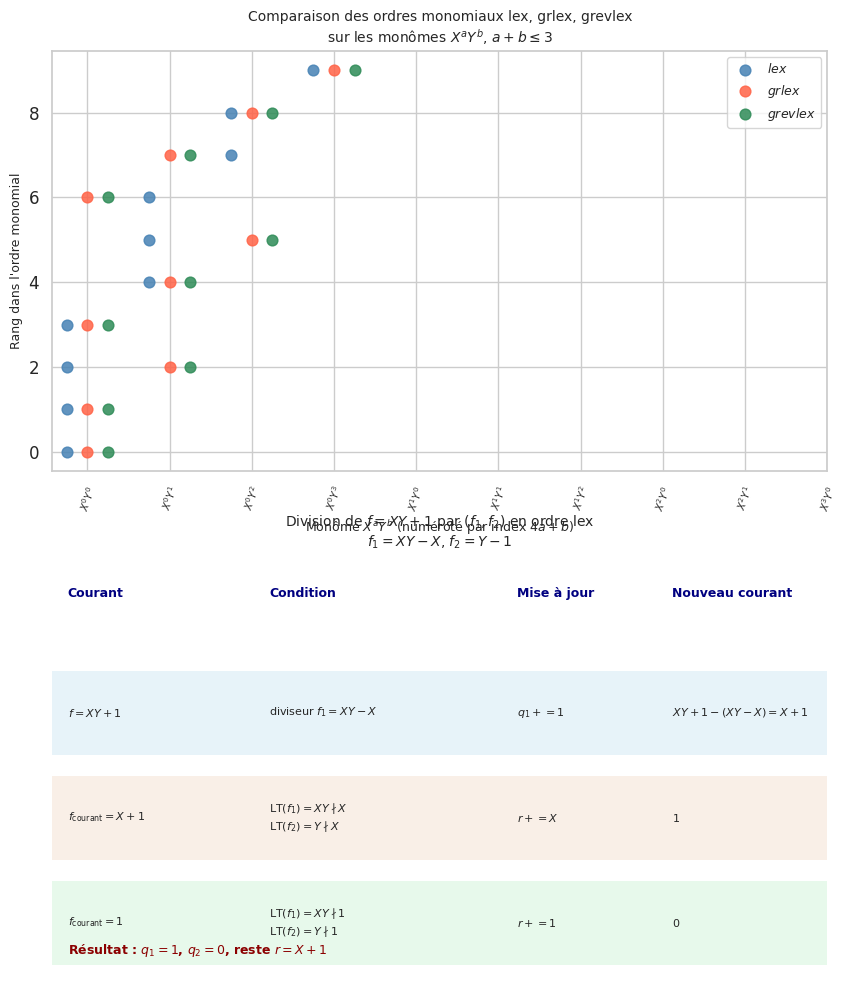Select the 'Mise à jour' column header
The image size is (848, 985).
555,593
